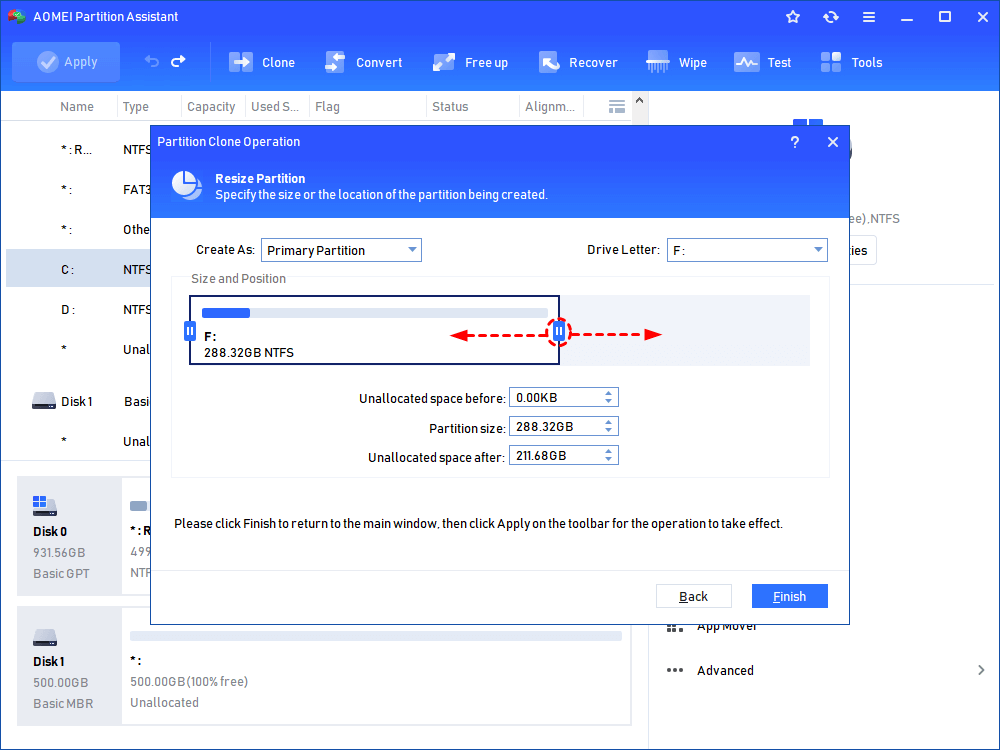Increase Unallocated space after value
The image size is (1000, 750).
point(608,451)
